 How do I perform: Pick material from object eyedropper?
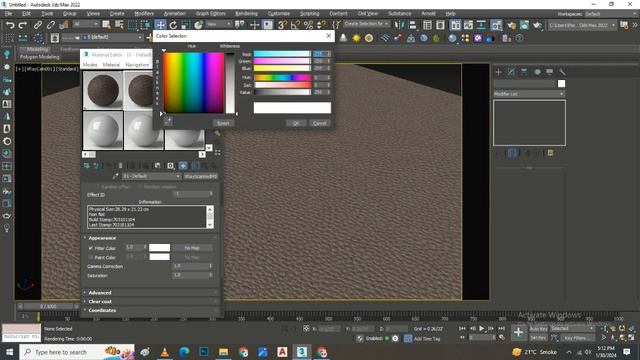tap(116, 176)
